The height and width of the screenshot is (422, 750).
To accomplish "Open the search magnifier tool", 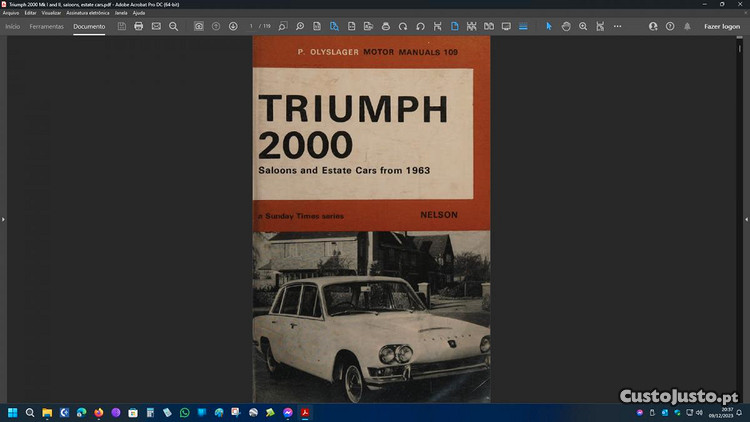I will pos(174,26).
